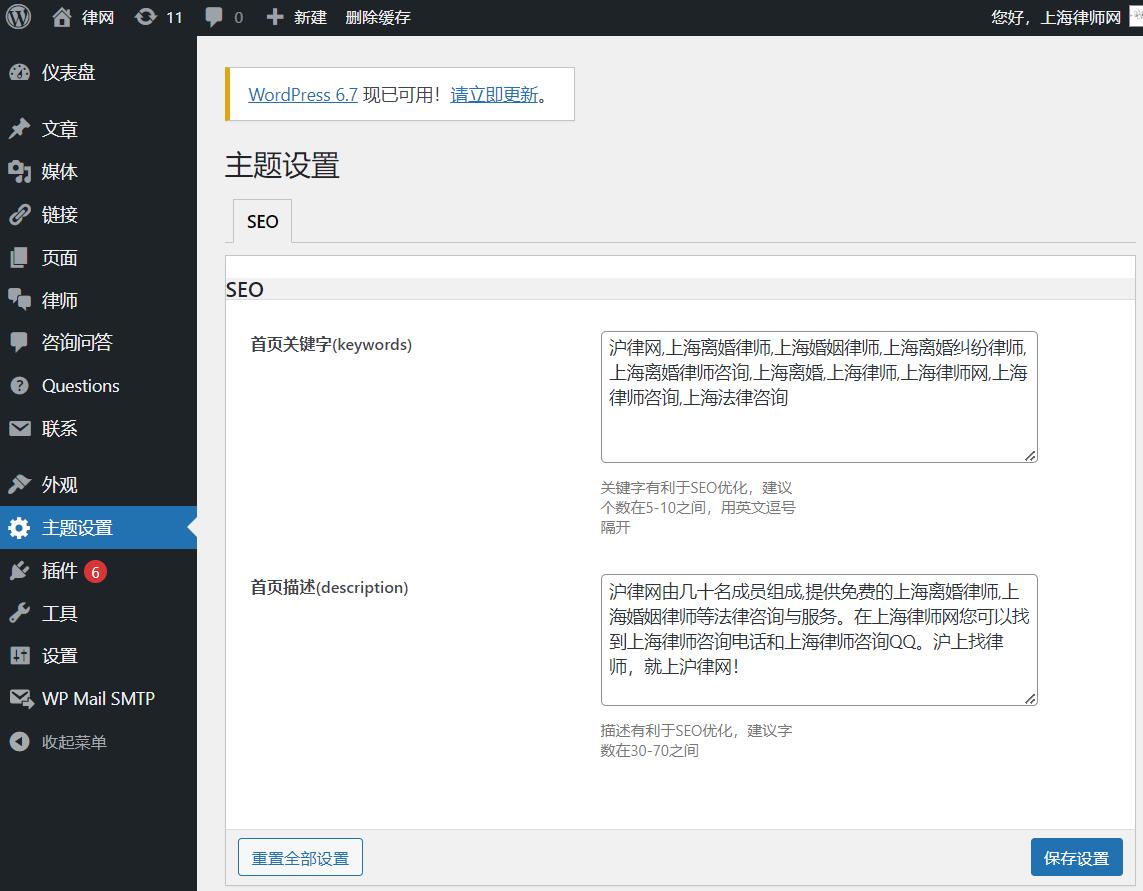Open the comments bubble icon

point(214,17)
